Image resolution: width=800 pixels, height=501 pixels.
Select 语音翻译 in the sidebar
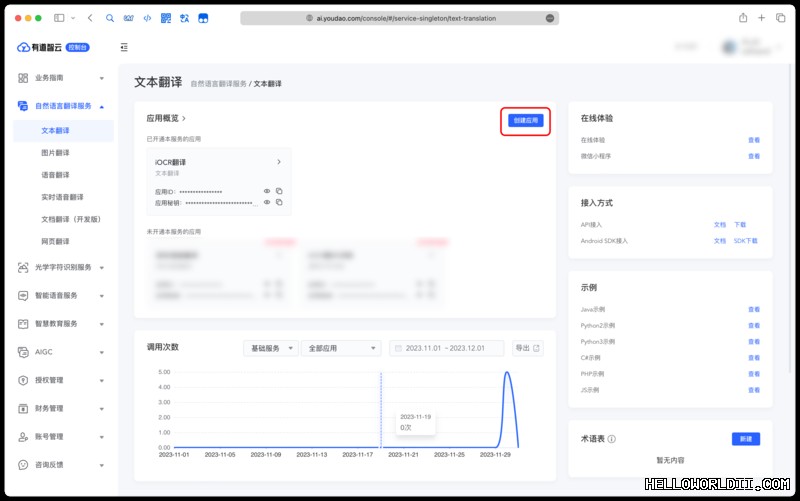point(55,175)
